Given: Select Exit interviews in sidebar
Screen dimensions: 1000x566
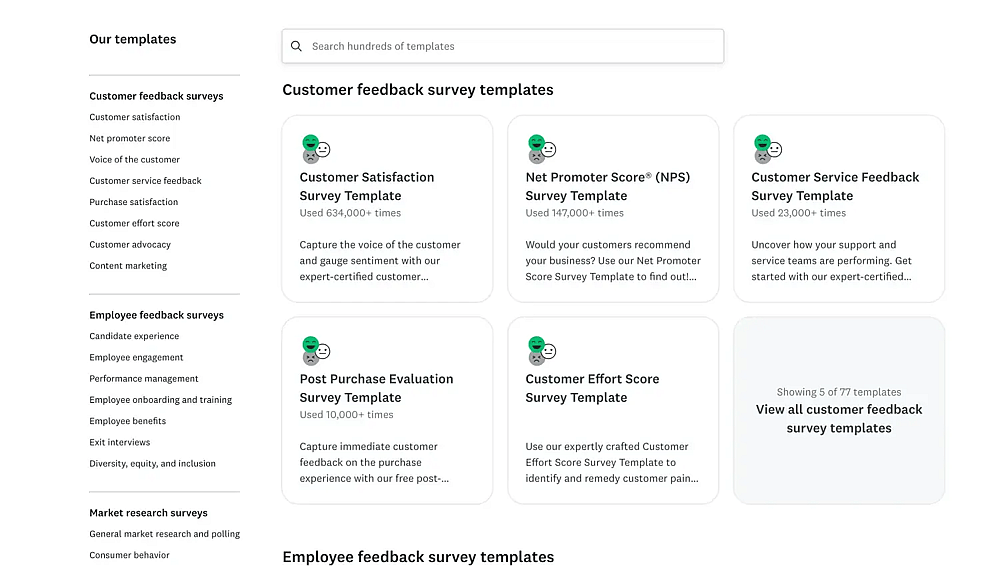Looking at the screenshot, I should point(120,442).
